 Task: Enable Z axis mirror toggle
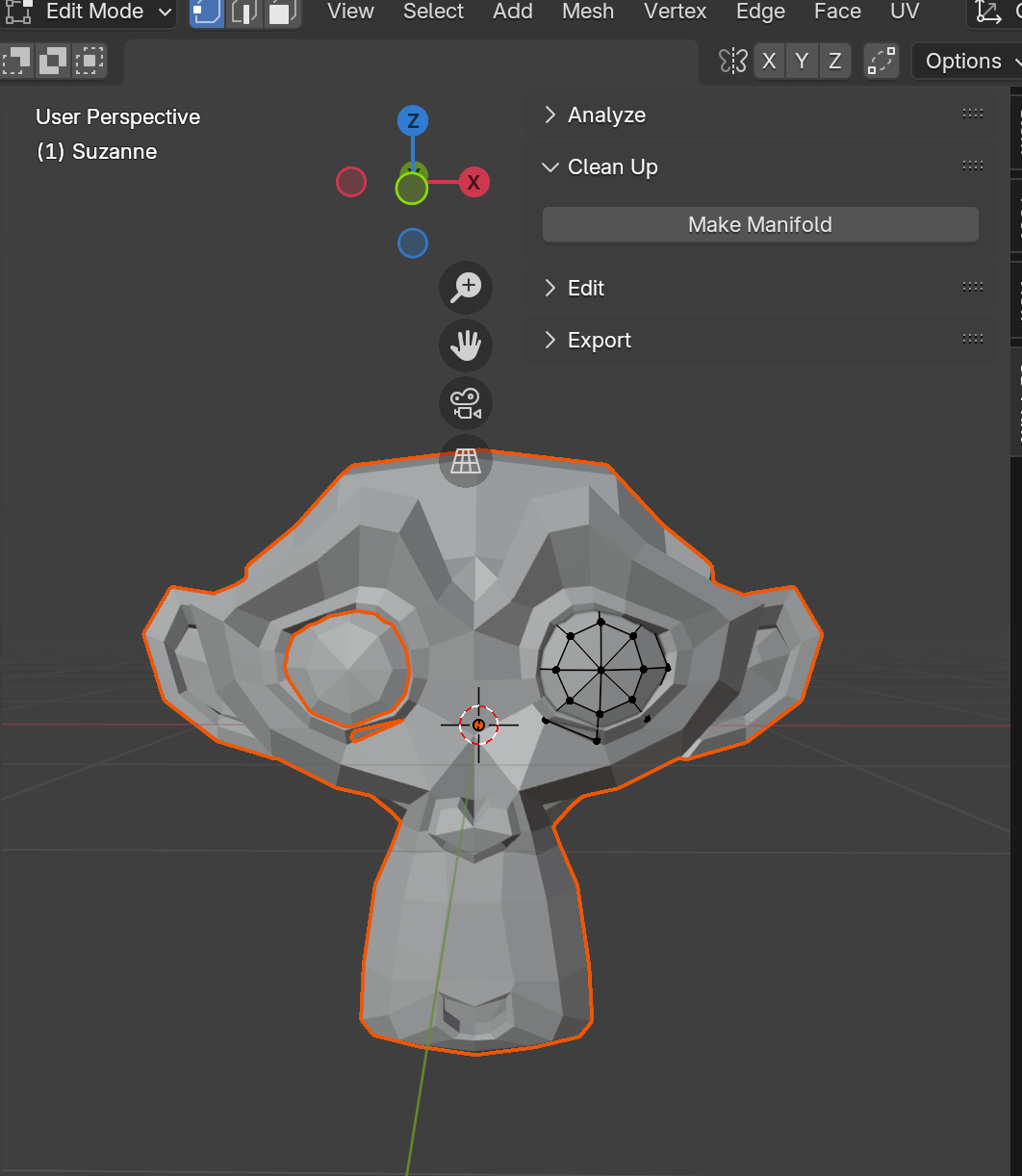point(835,62)
